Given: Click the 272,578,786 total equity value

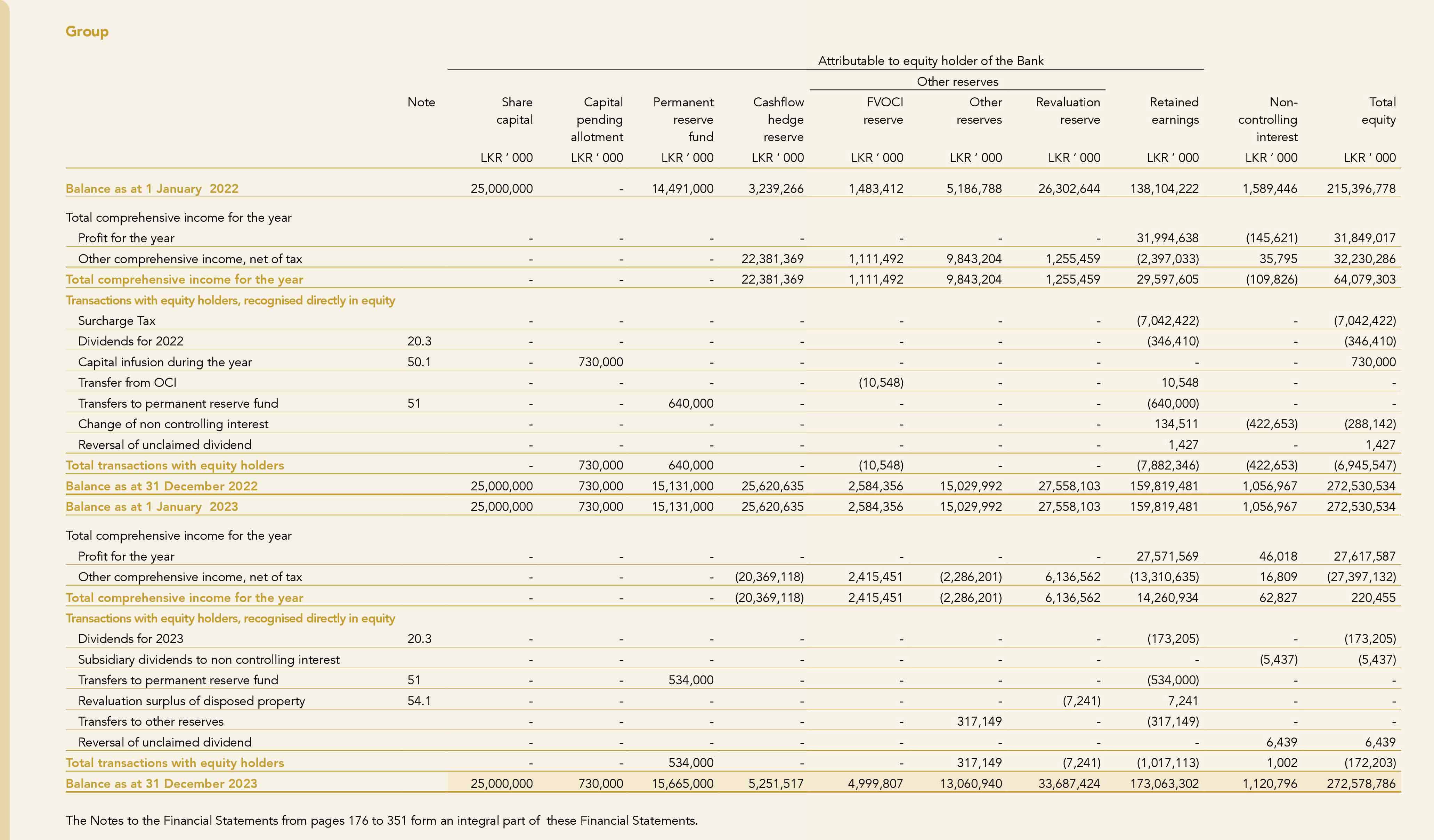Looking at the screenshot, I should [x=1361, y=784].
